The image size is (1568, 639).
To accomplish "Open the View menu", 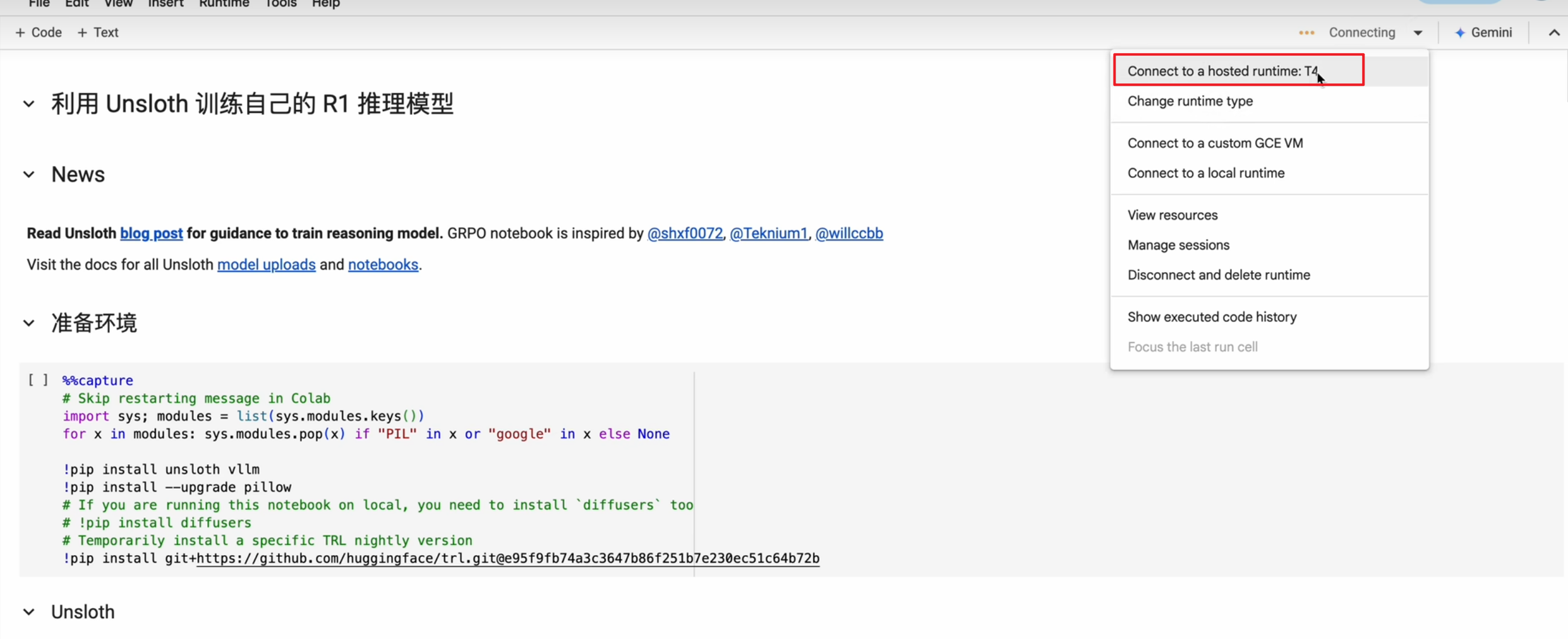I will coord(118,4).
